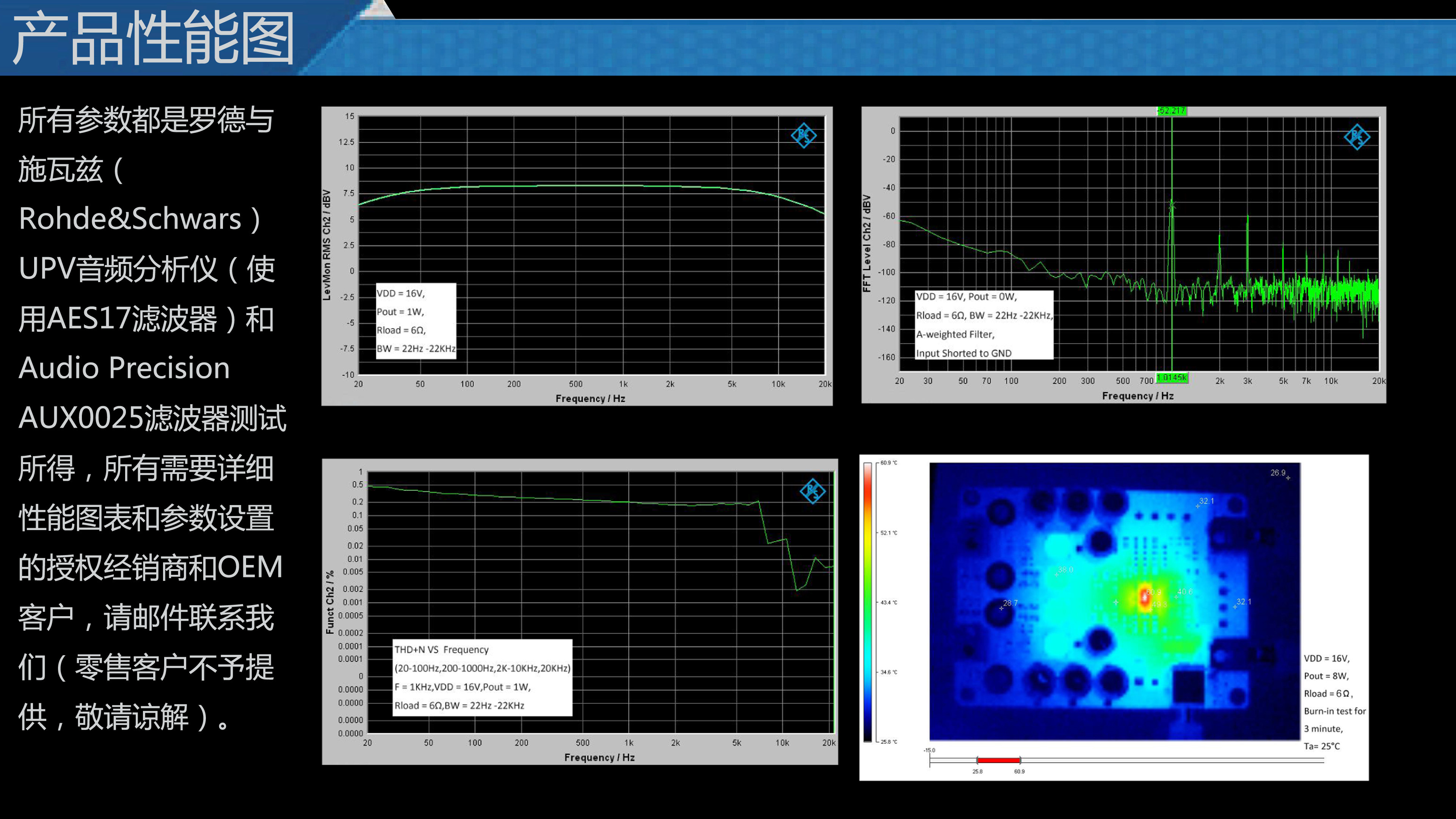This screenshot has height=819, width=1456.
Task: Click the red temperature range slider bar
Action: tap(998, 760)
